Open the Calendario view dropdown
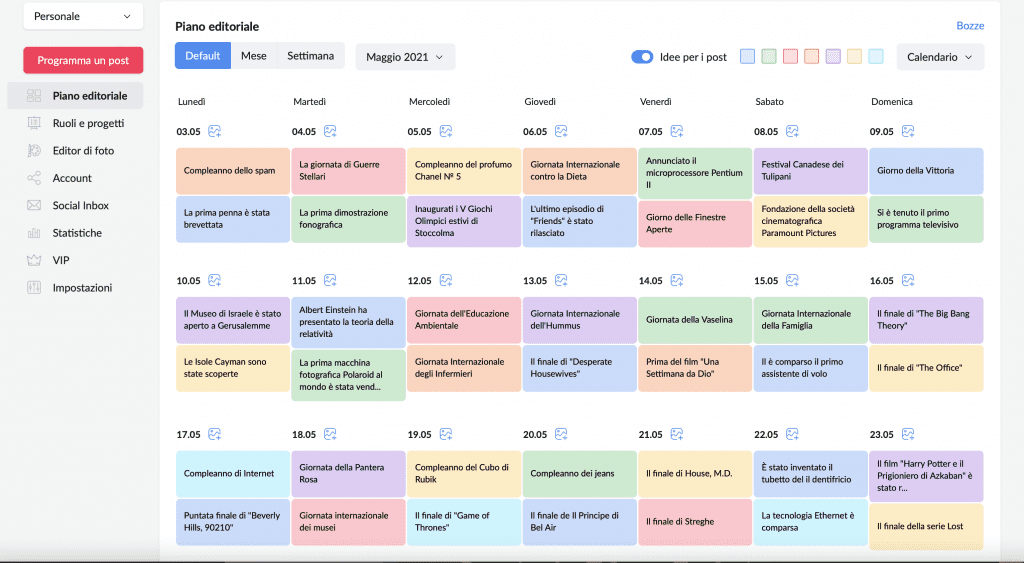 (940, 57)
